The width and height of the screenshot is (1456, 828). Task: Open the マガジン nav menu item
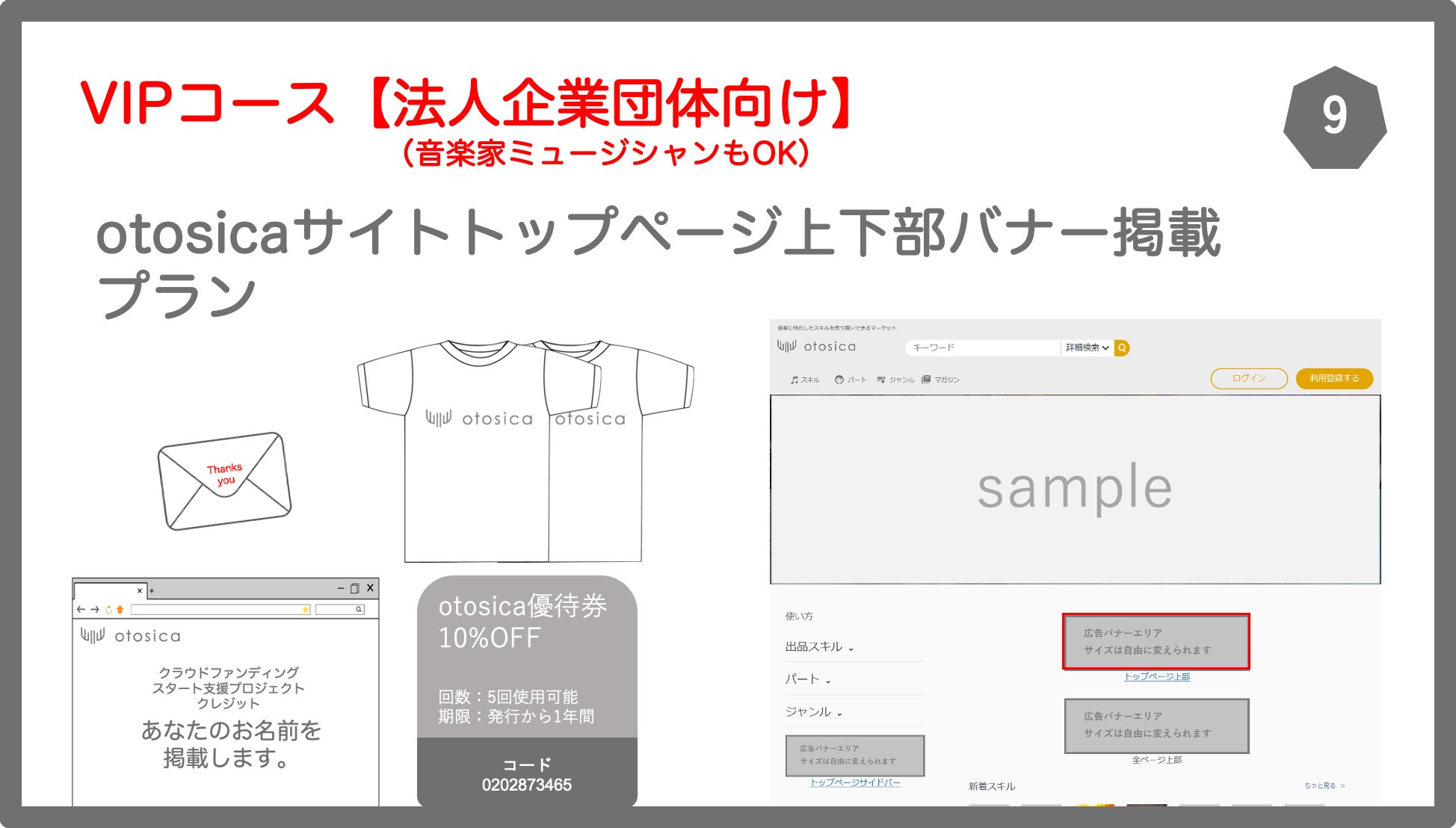(x=940, y=380)
